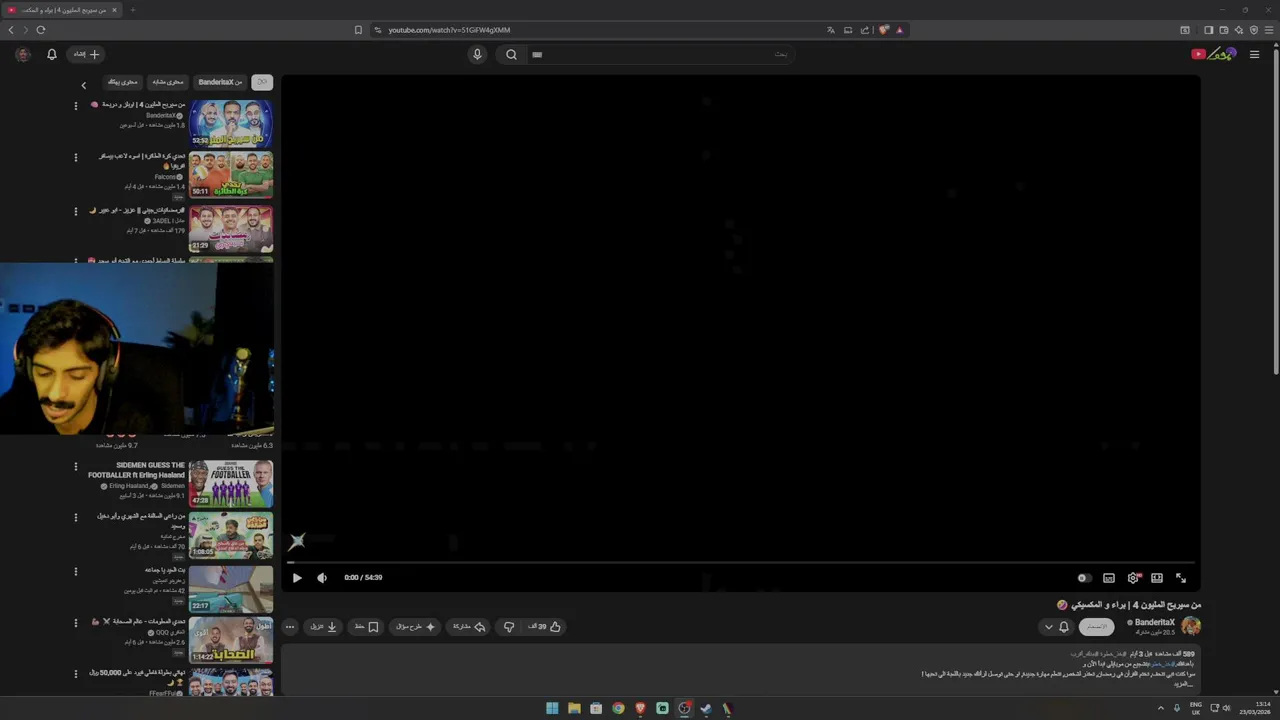
Task: Open options menu for the 1:08:05 video
Action: pyautogui.click(x=75, y=518)
